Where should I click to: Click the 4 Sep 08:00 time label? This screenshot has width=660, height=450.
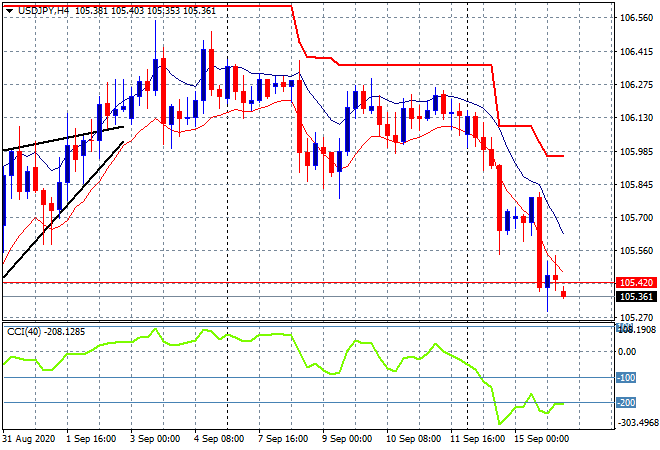(x=219, y=439)
